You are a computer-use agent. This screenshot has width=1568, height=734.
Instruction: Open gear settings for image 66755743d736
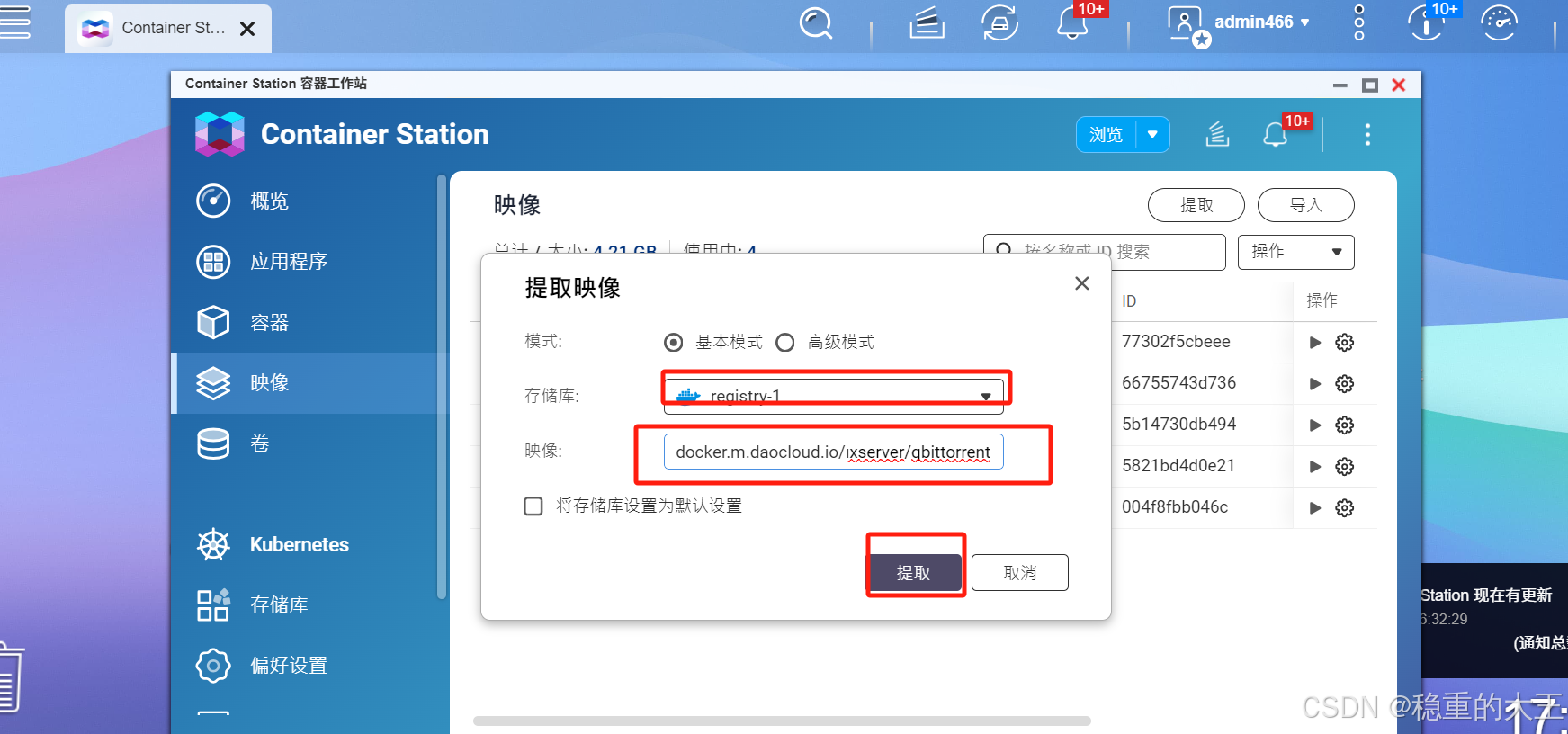click(1345, 384)
